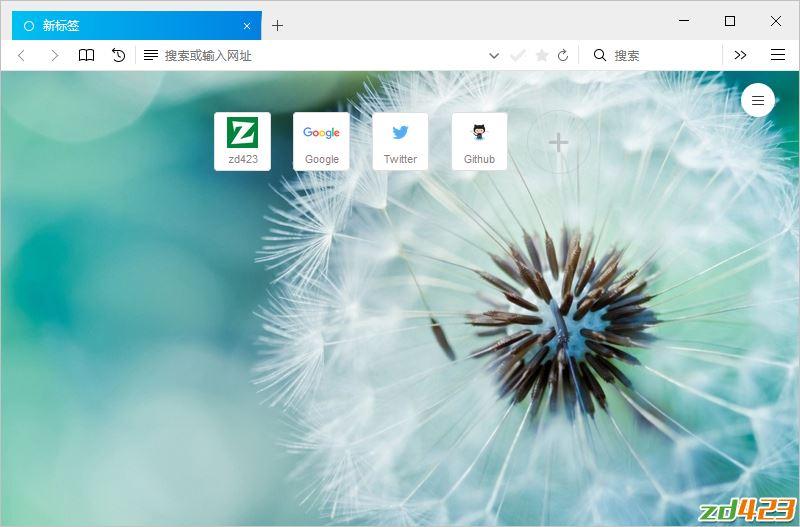Viewport: 800px width, 527px height.
Task: Reload page with the refresh icon
Action: coord(563,55)
